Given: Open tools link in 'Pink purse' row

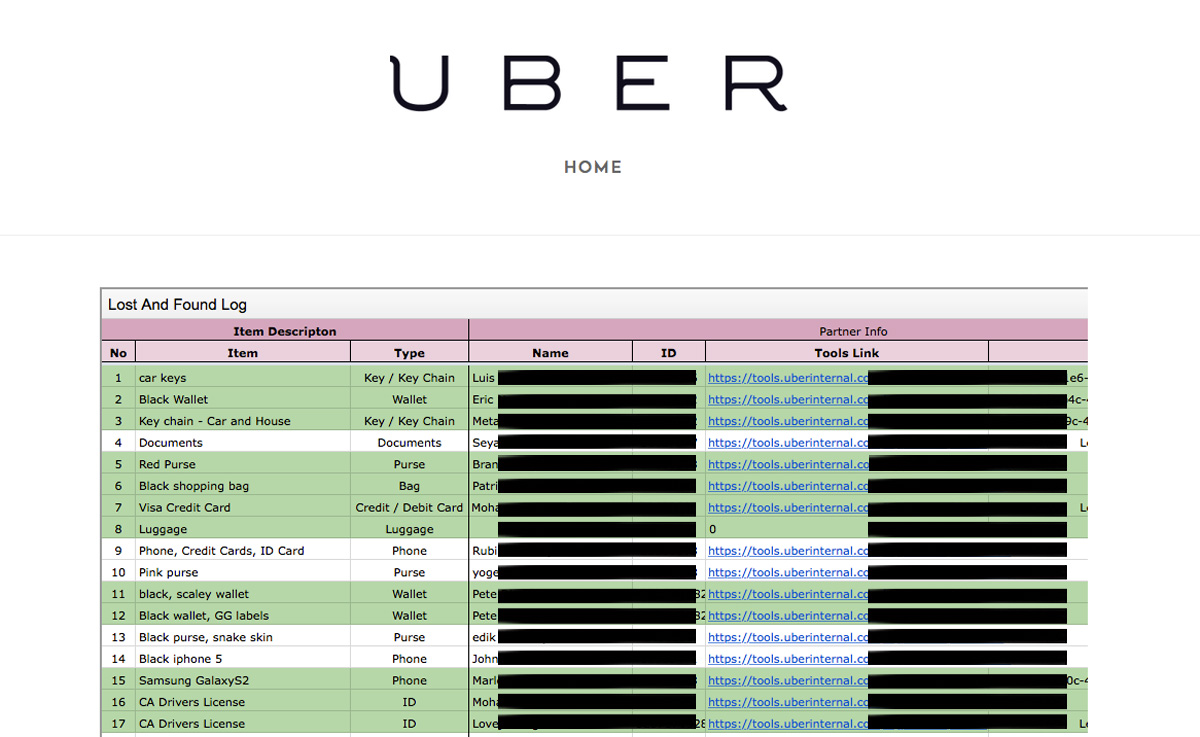Looking at the screenshot, I should pos(788,573).
